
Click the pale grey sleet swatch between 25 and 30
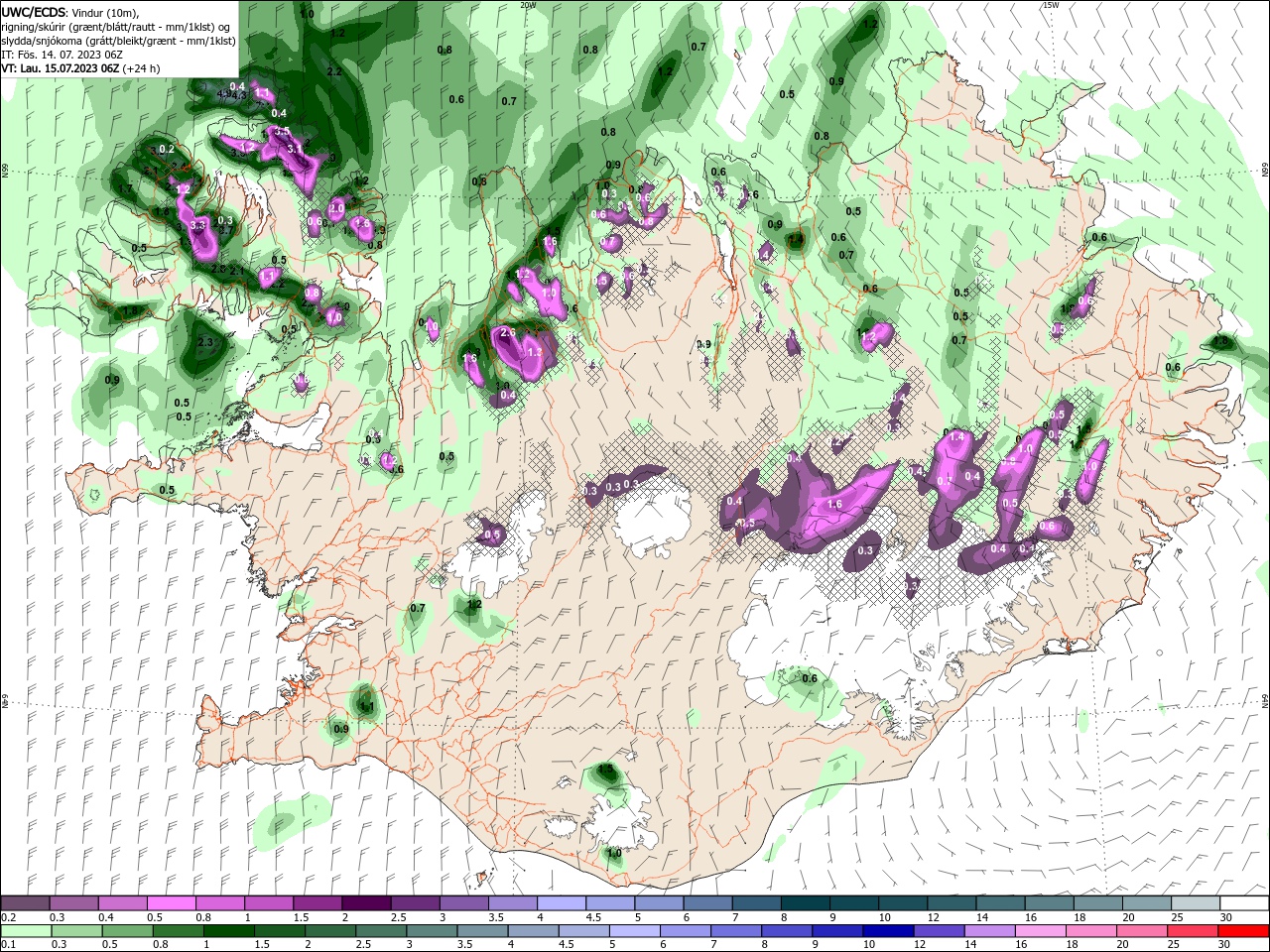click(x=1196, y=903)
